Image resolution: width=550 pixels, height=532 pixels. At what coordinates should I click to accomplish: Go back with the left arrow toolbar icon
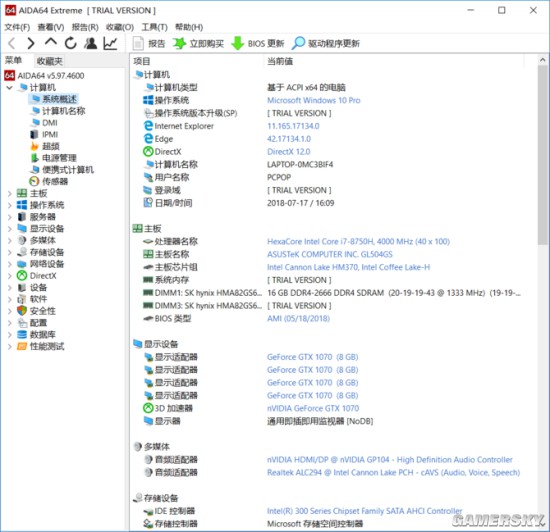[x=12, y=43]
